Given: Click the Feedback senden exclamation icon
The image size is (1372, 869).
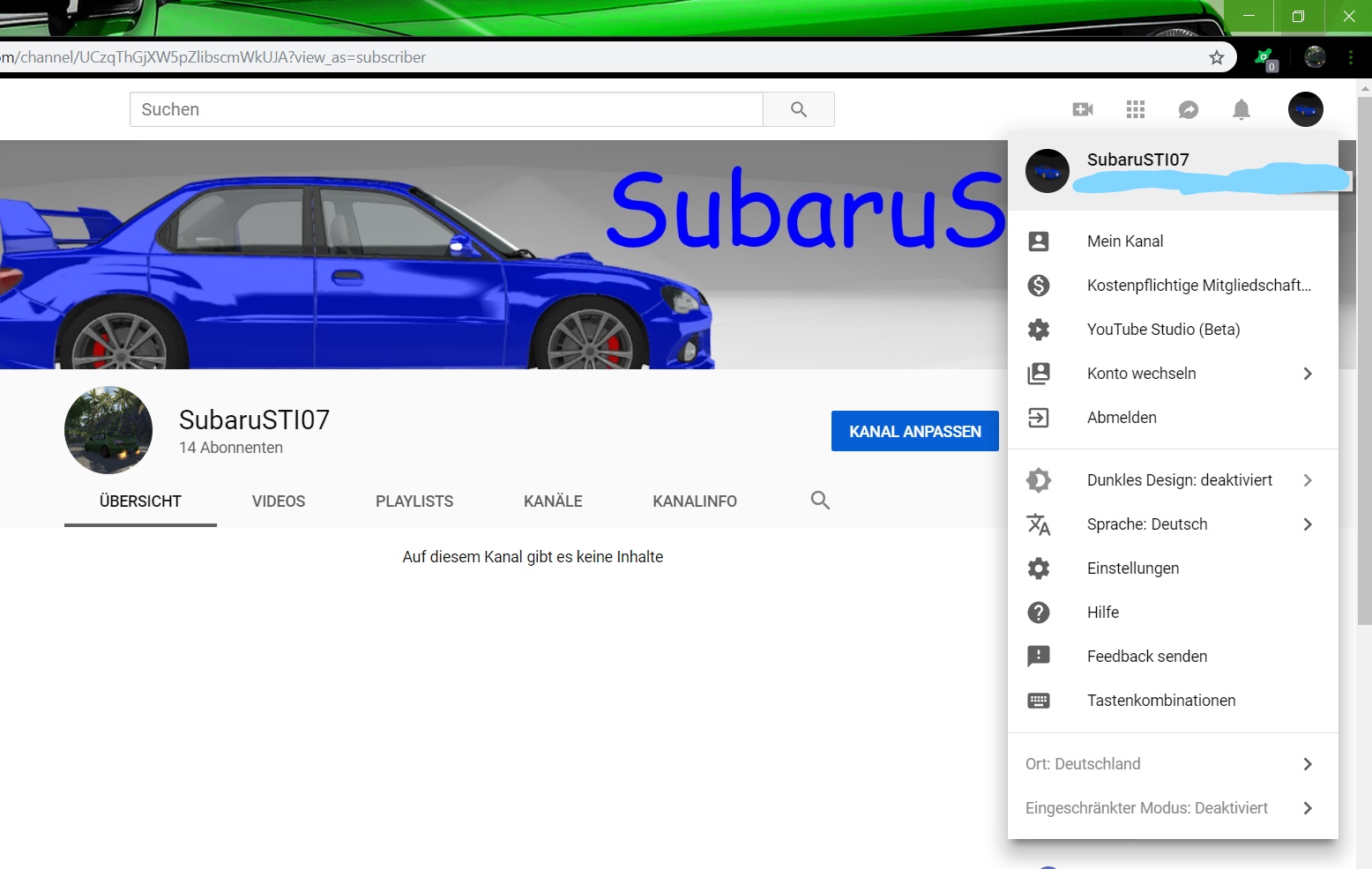Looking at the screenshot, I should (x=1039, y=657).
